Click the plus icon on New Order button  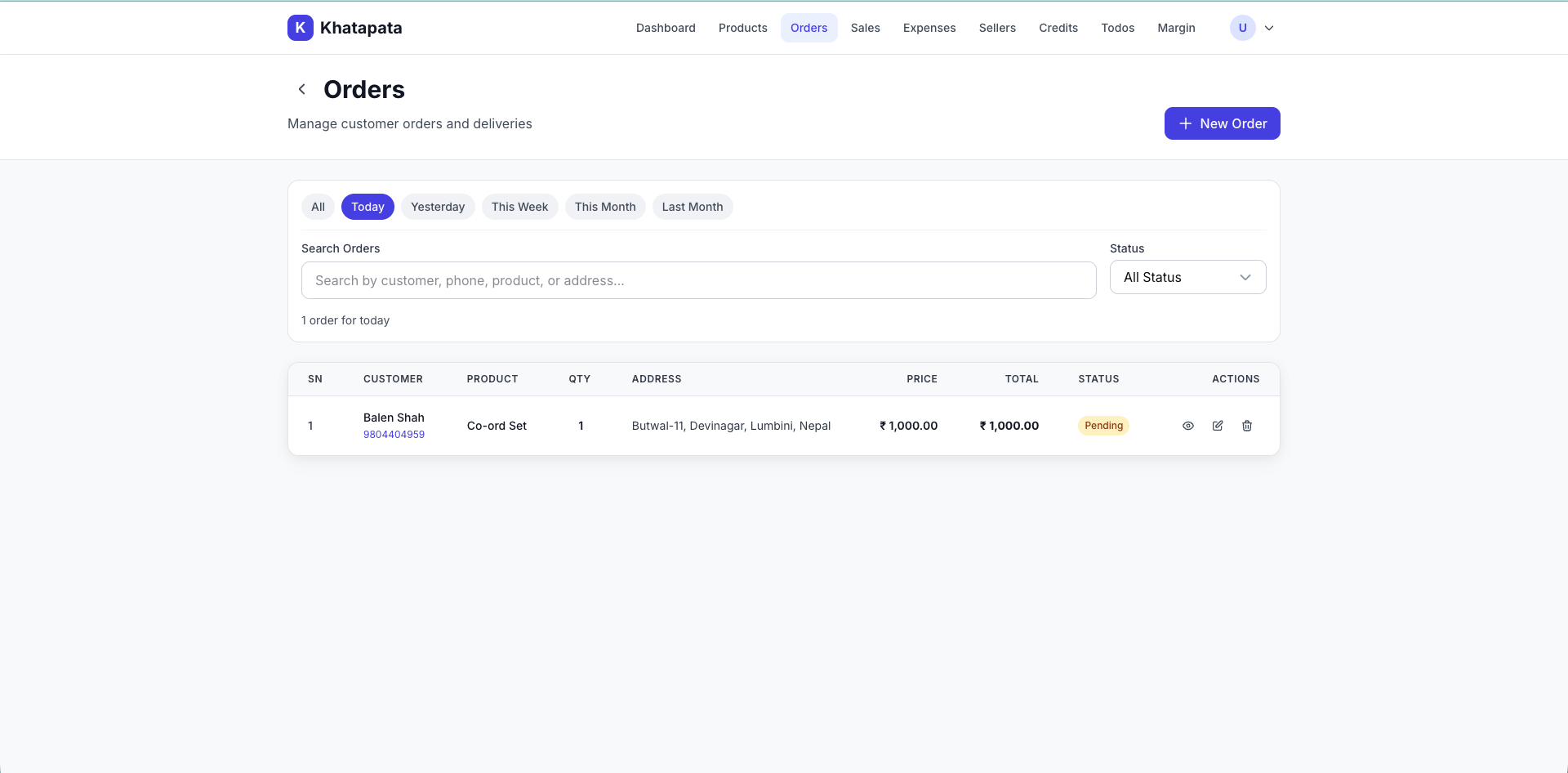1185,123
